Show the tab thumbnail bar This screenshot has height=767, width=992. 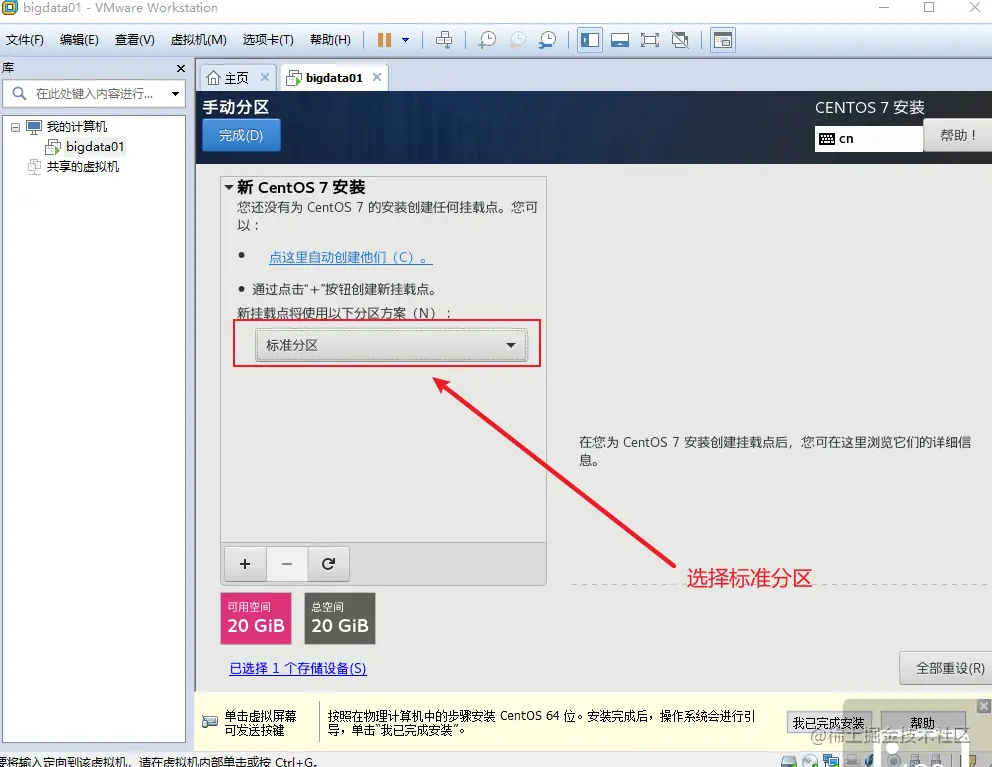point(621,40)
